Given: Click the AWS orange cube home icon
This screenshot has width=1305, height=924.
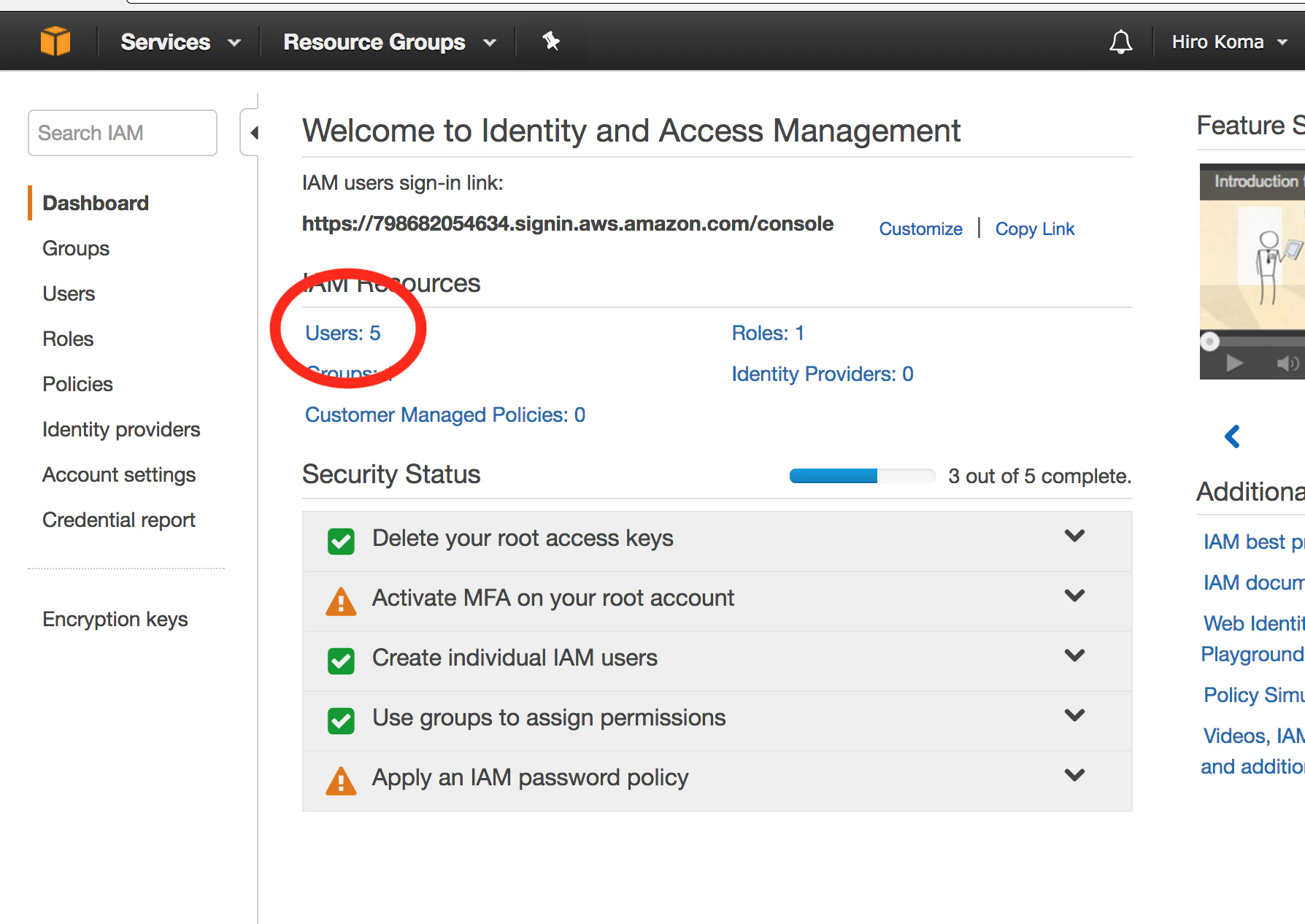Looking at the screenshot, I should click(x=55, y=41).
